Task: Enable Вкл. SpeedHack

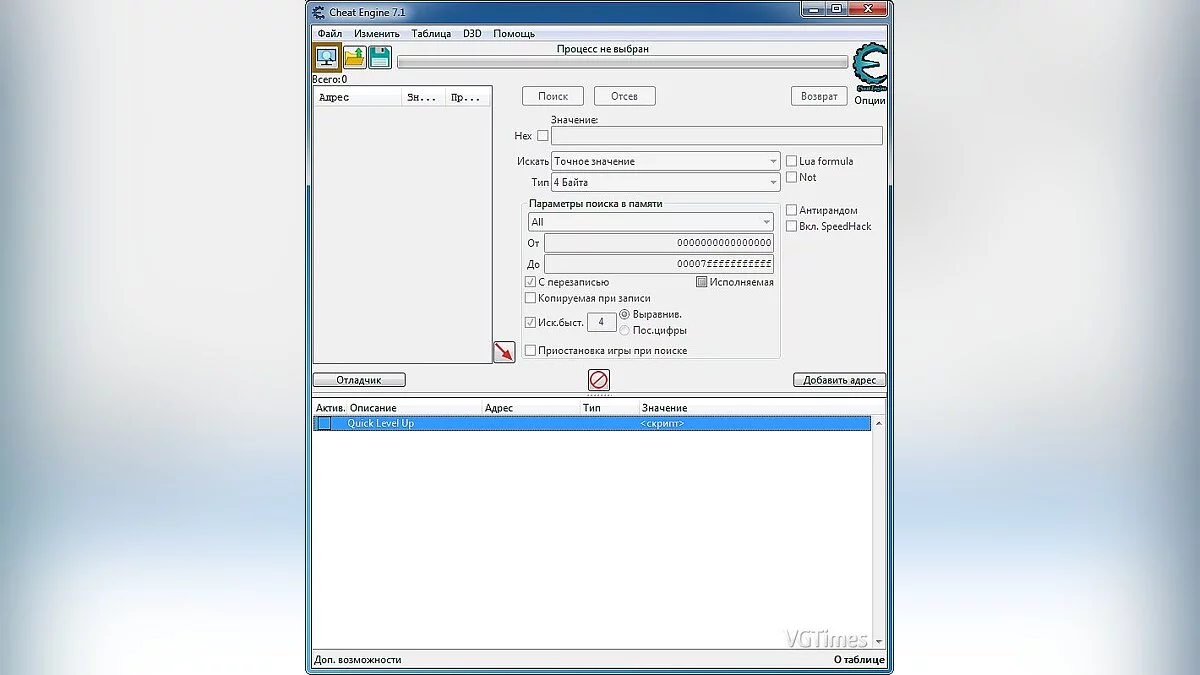Action: pos(790,226)
